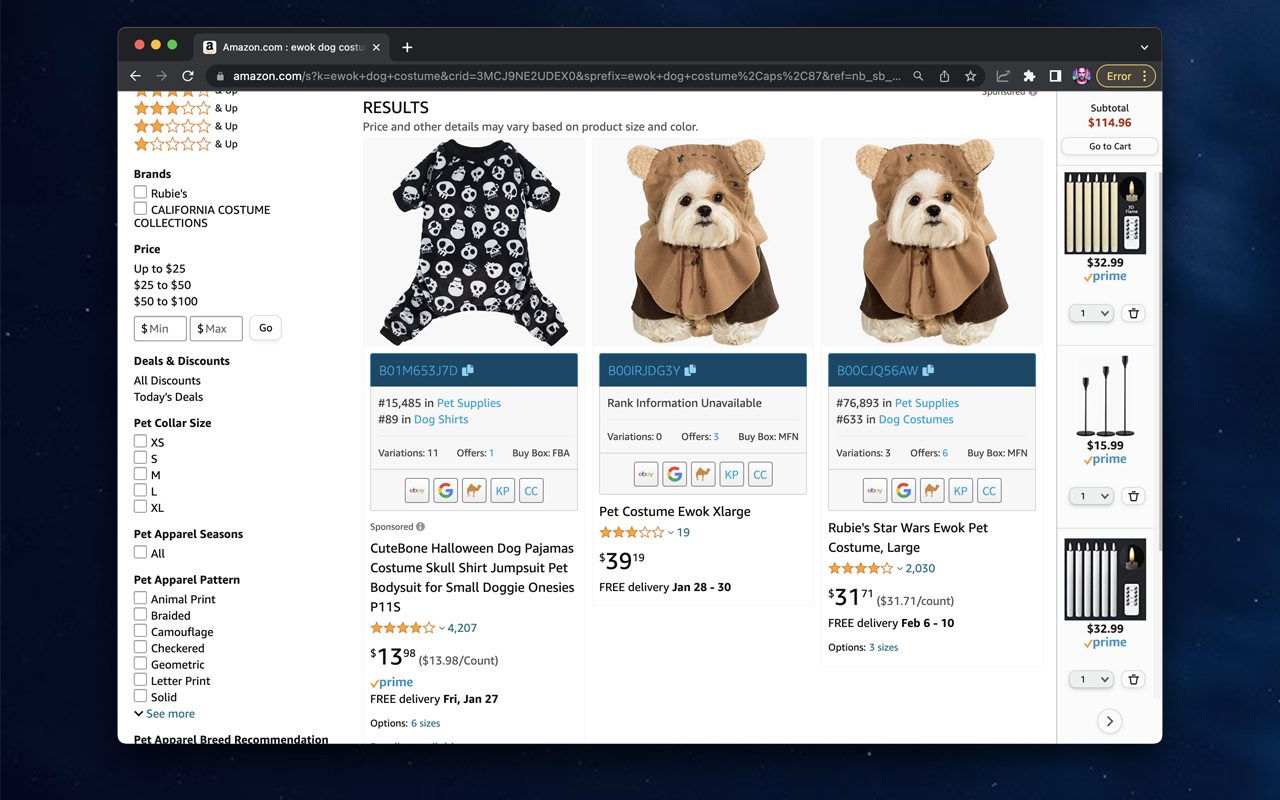Click eBay icon under the Pet Costume Ewok Xlarge
Screen dimensions: 1280x800
pos(646,474)
